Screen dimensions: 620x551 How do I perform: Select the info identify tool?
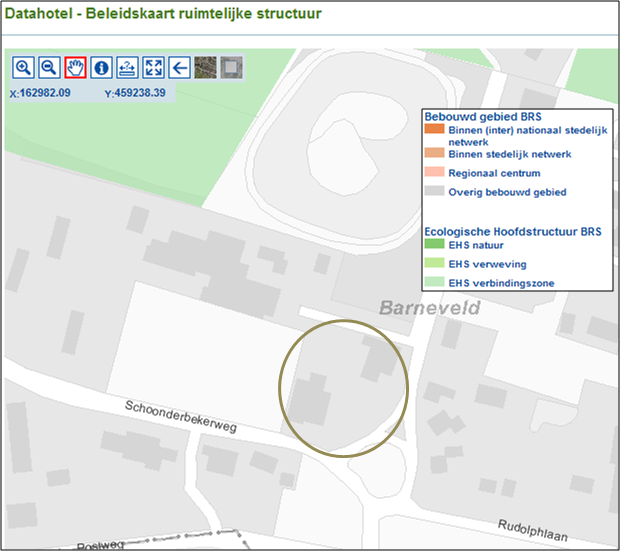click(x=101, y=67)
